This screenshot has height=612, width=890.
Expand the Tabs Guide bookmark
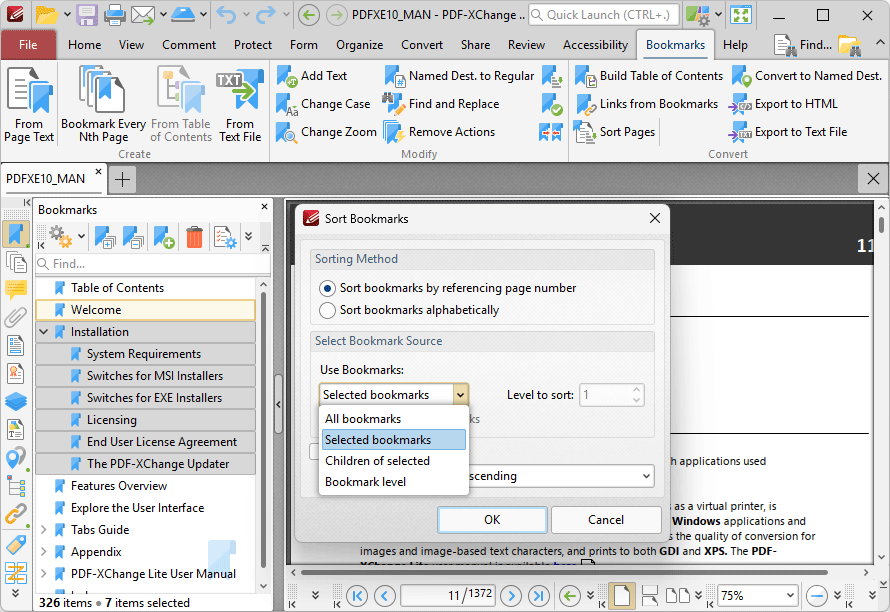point(44,530)
